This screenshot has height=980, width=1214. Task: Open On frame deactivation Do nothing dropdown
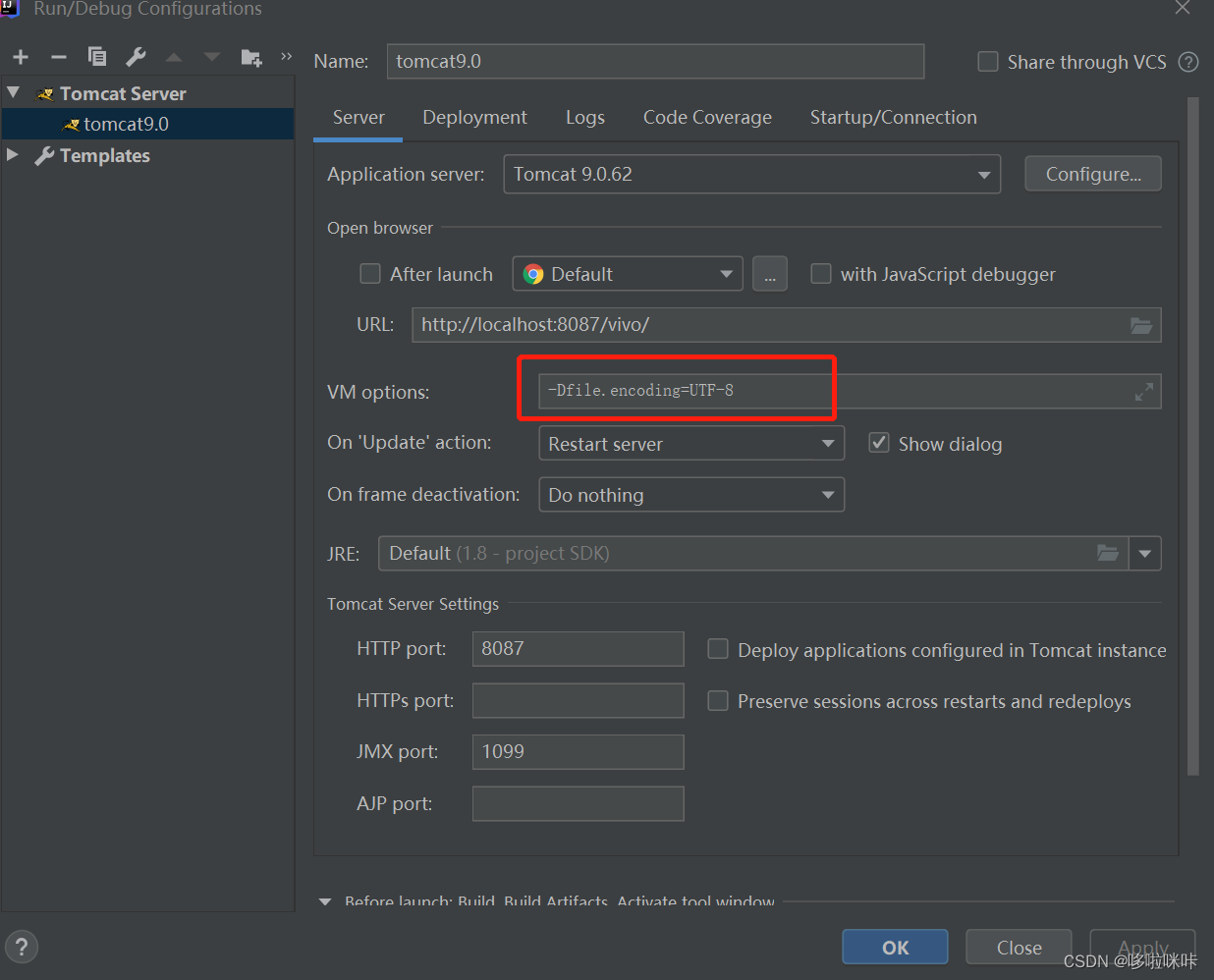pos(691,495)
